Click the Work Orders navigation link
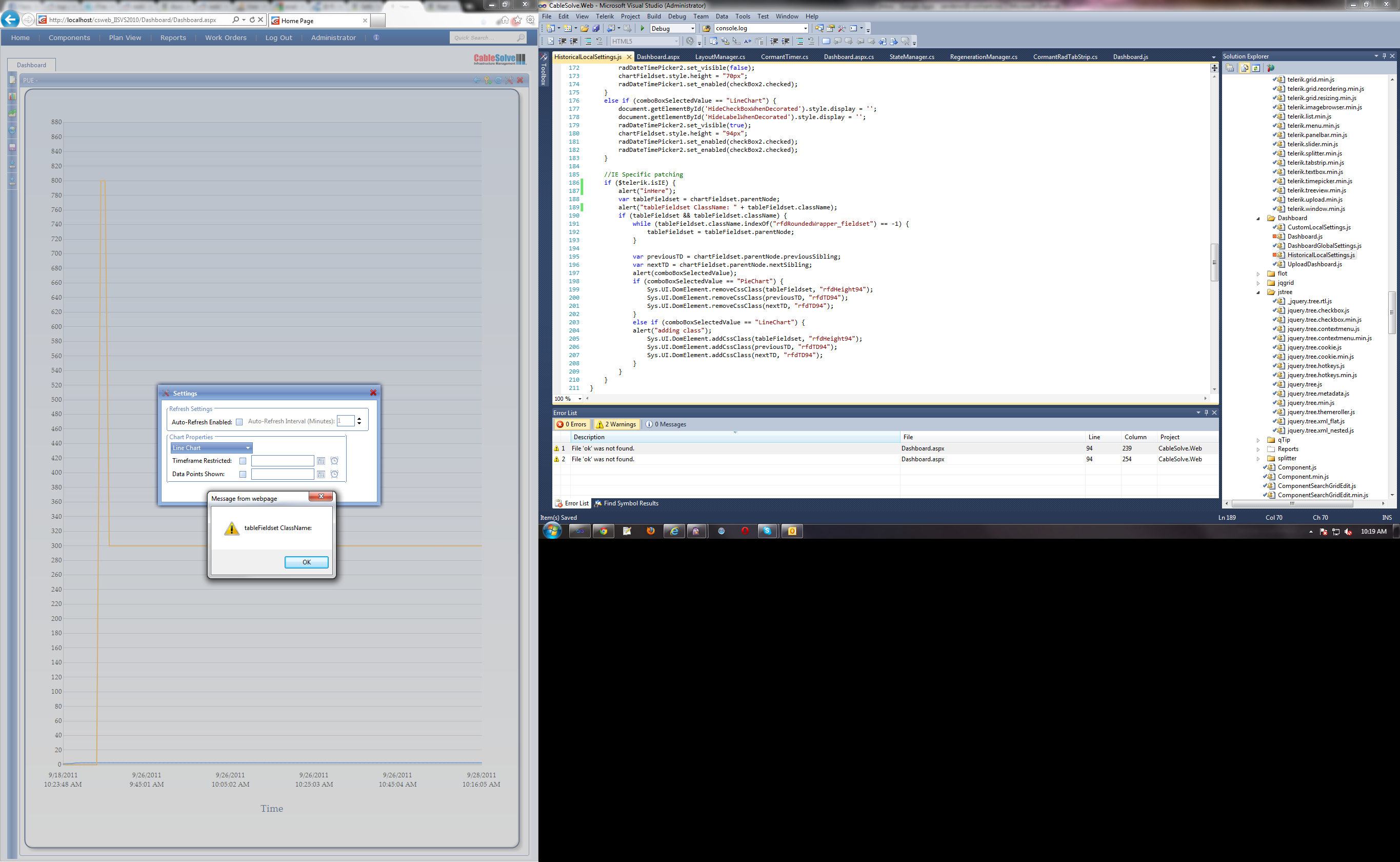Screen dimensions: 1400x862 pyautogui.click(x=226, y=37)
